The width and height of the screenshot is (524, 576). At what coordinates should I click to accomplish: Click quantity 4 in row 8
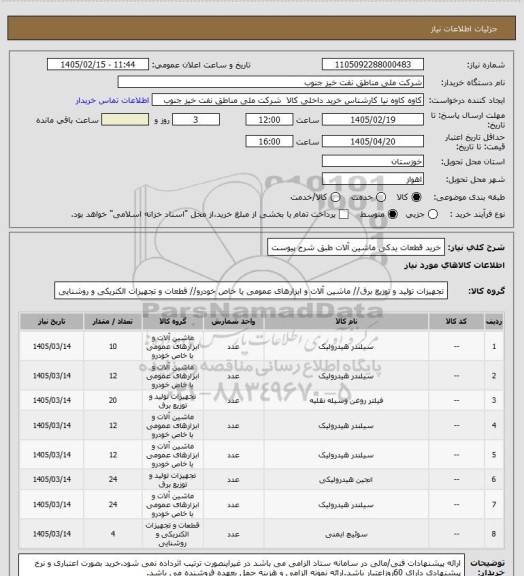coord(113,534)
